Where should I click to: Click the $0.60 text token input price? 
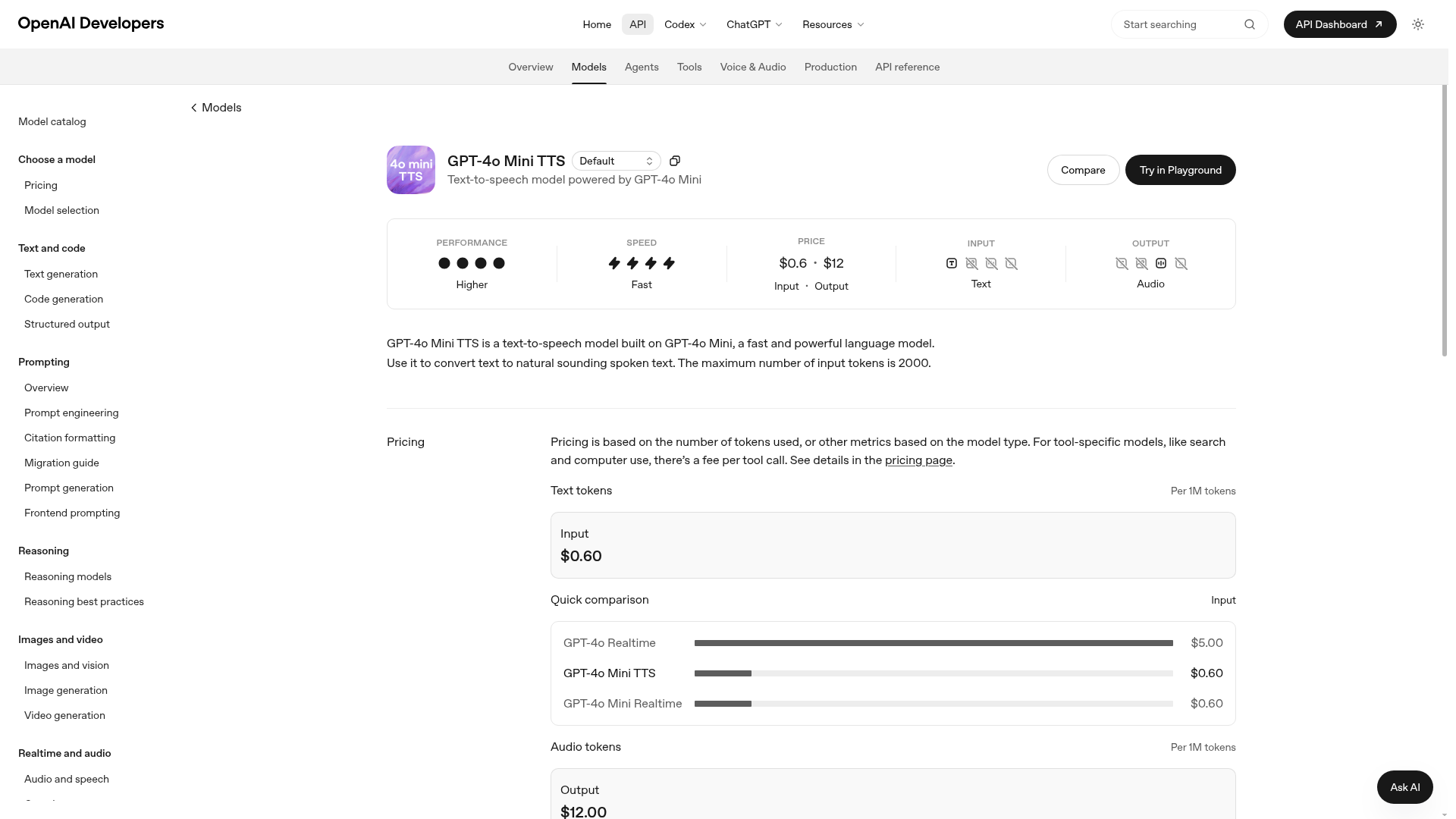click(581, 556)
